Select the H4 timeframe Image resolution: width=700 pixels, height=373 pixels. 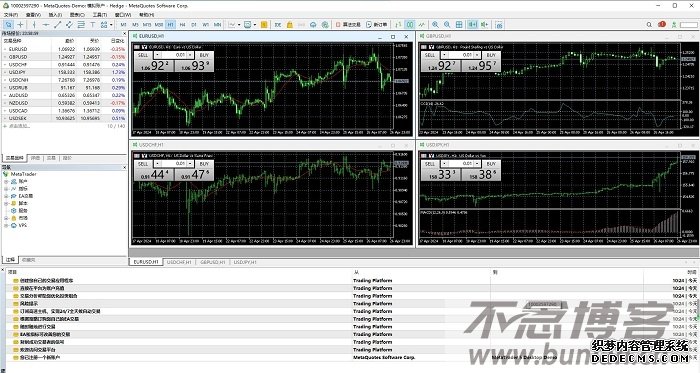click(182, 25)
